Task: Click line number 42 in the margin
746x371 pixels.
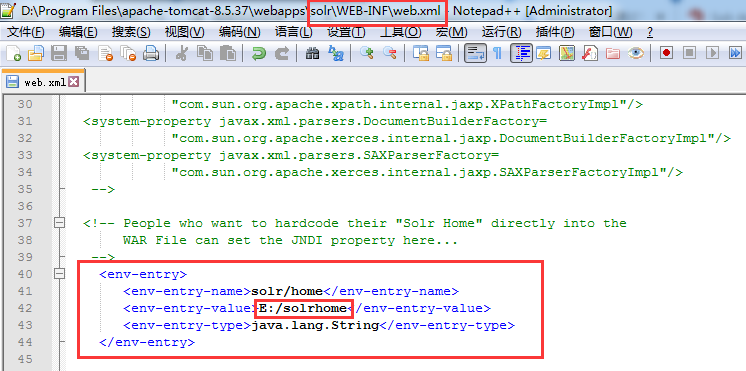Action: point(25,308)
